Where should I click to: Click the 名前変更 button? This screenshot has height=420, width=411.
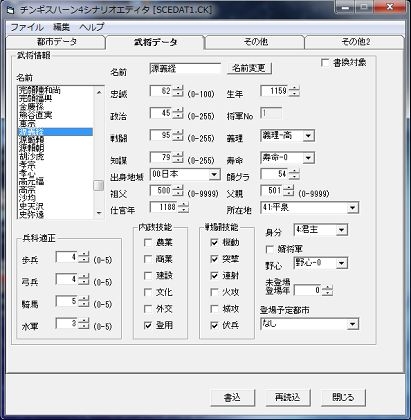[249, 68]
